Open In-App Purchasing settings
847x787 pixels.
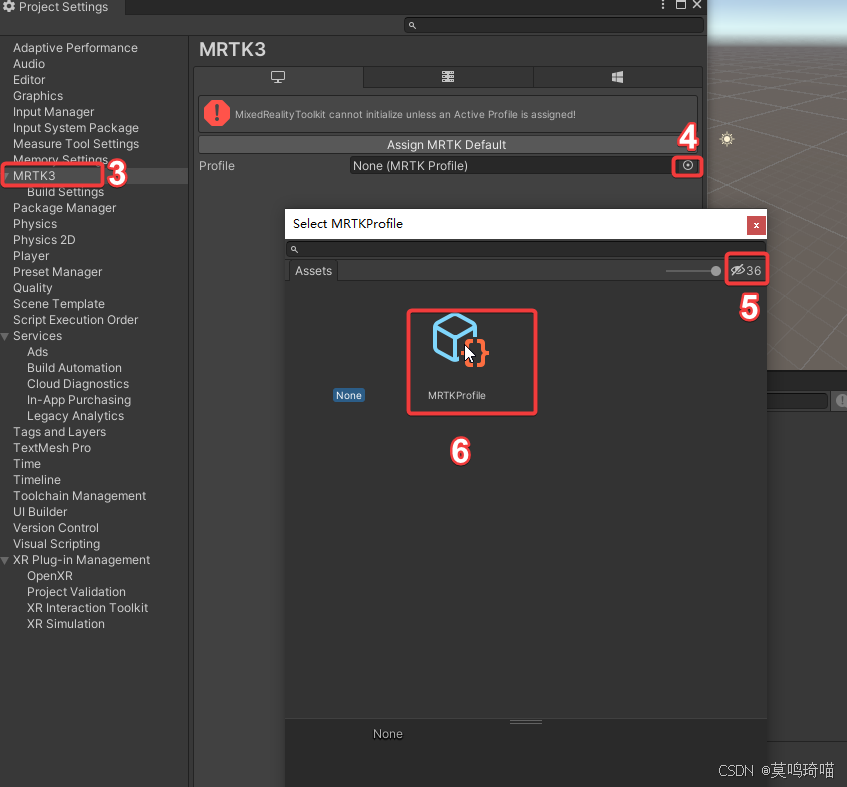[x=79, y=400]
